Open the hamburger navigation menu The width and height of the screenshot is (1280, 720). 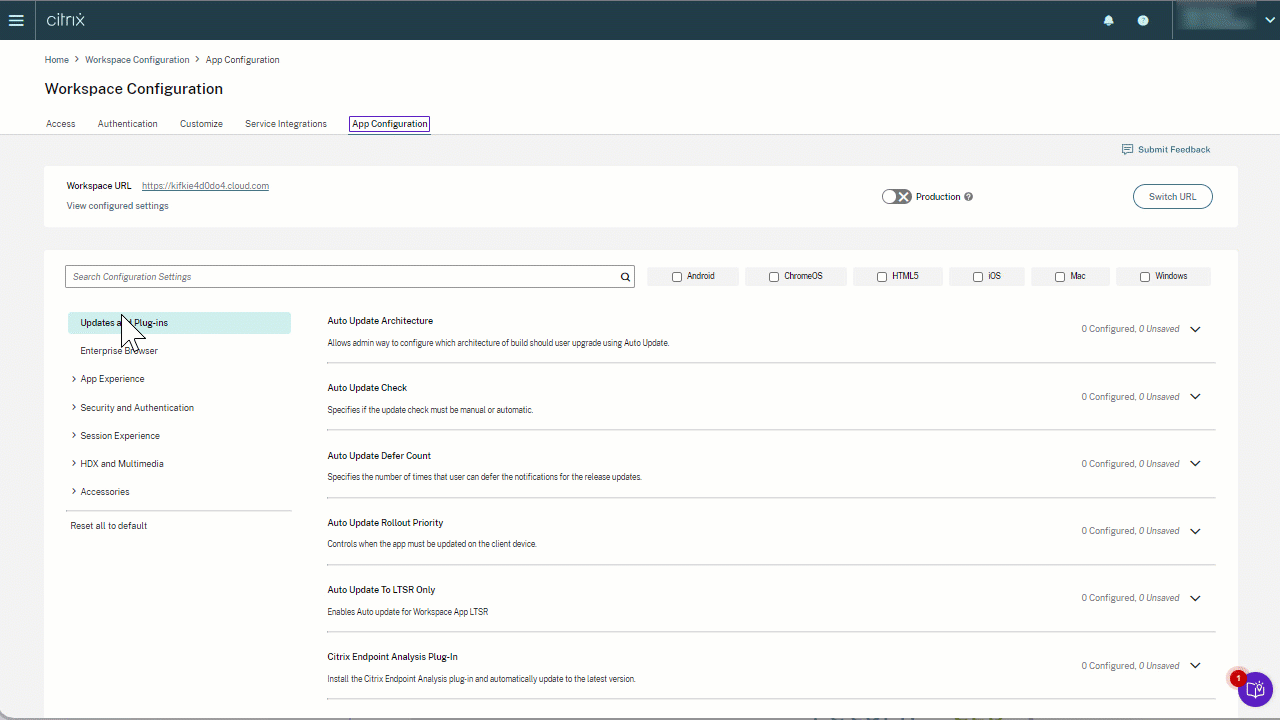(16, 20)
